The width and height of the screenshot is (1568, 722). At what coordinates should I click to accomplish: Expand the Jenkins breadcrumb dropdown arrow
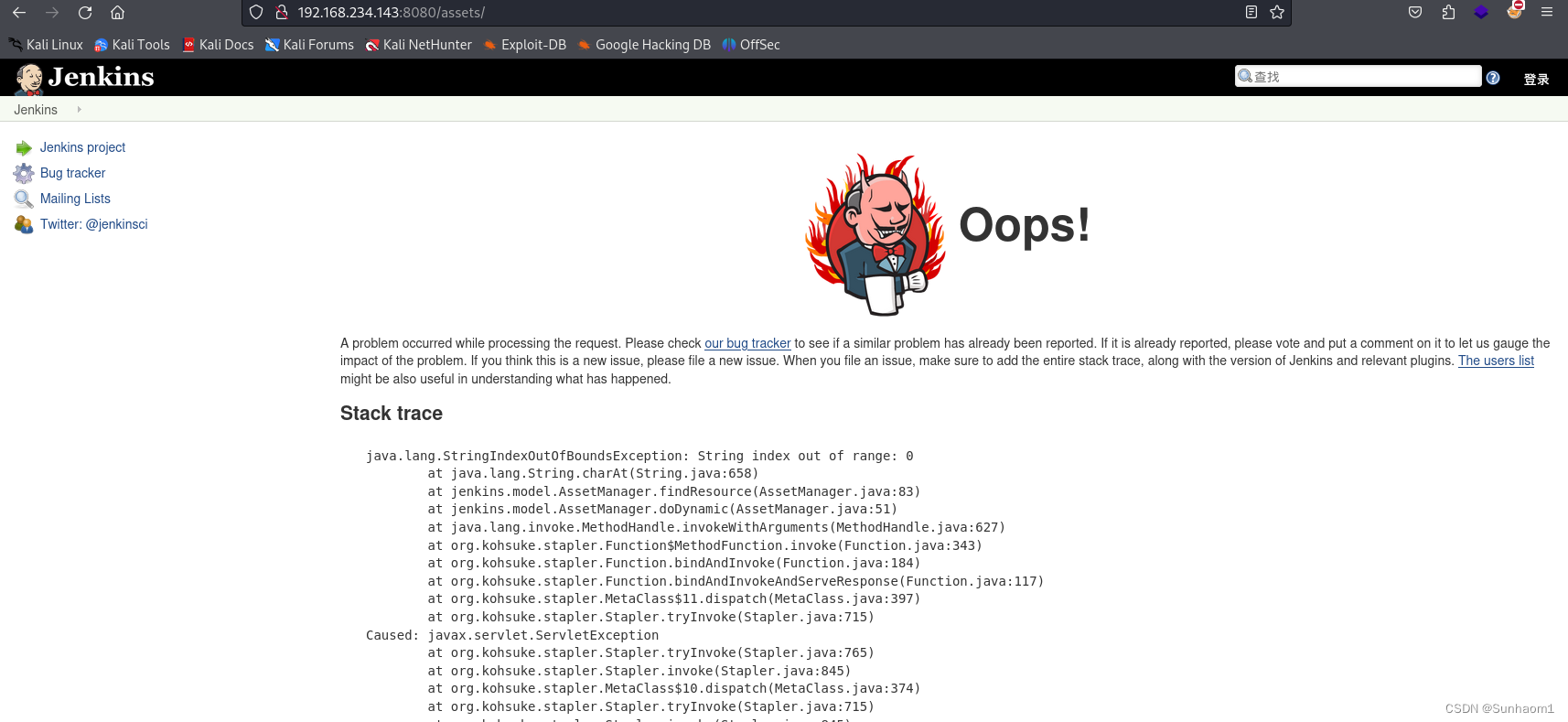click(x=80, y=110)
